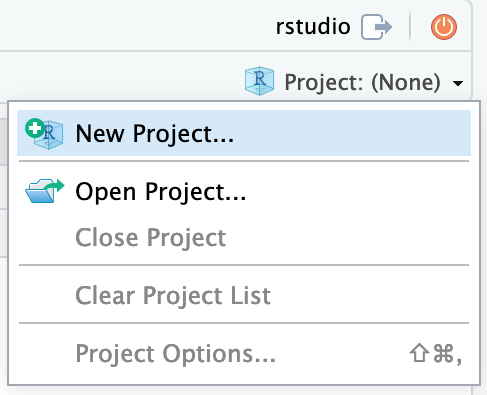Screen dimensions: 487x395
Task: Click the Open Project folder icon
Action: coord(45,191)
